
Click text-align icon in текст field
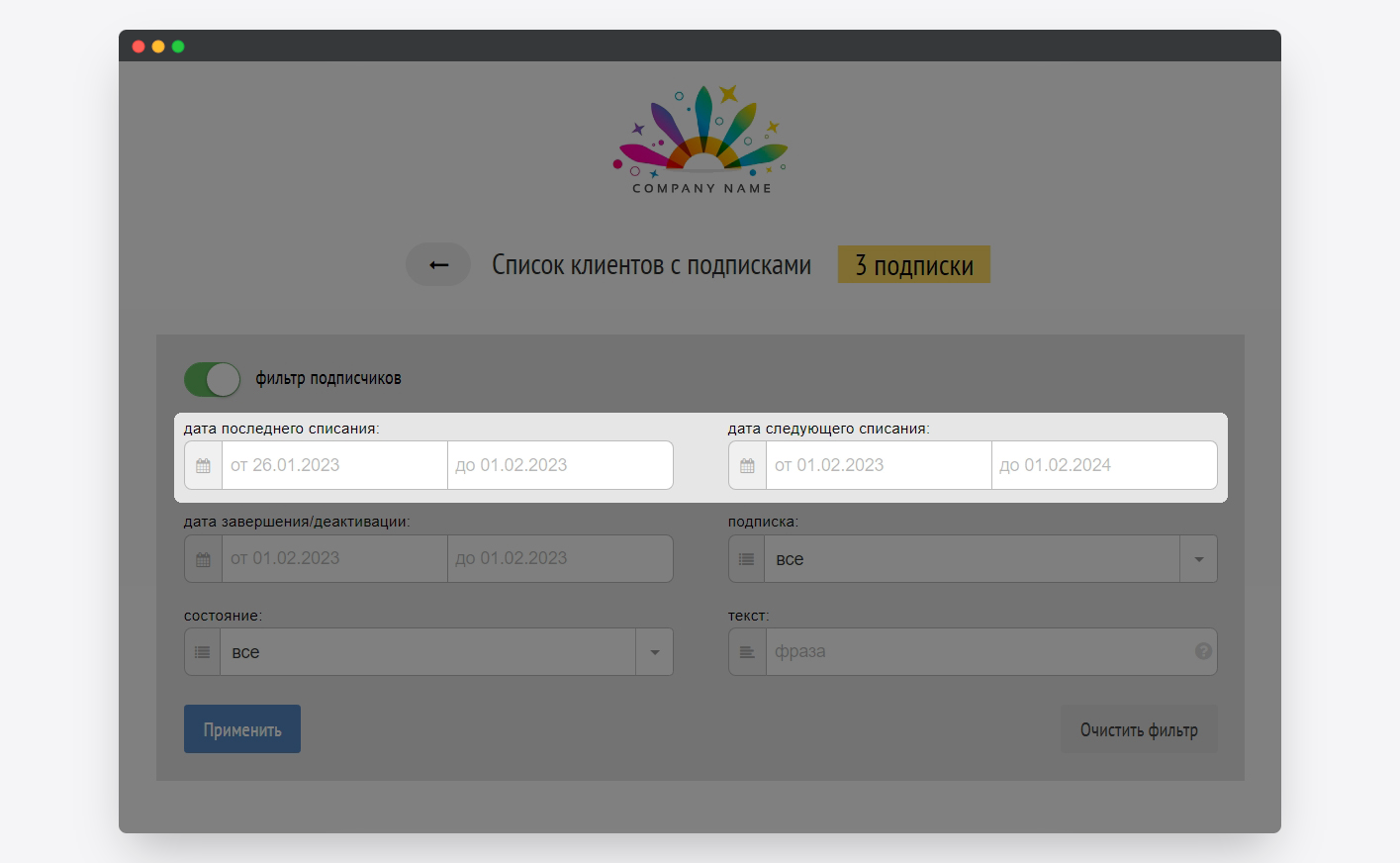(747, 652)
